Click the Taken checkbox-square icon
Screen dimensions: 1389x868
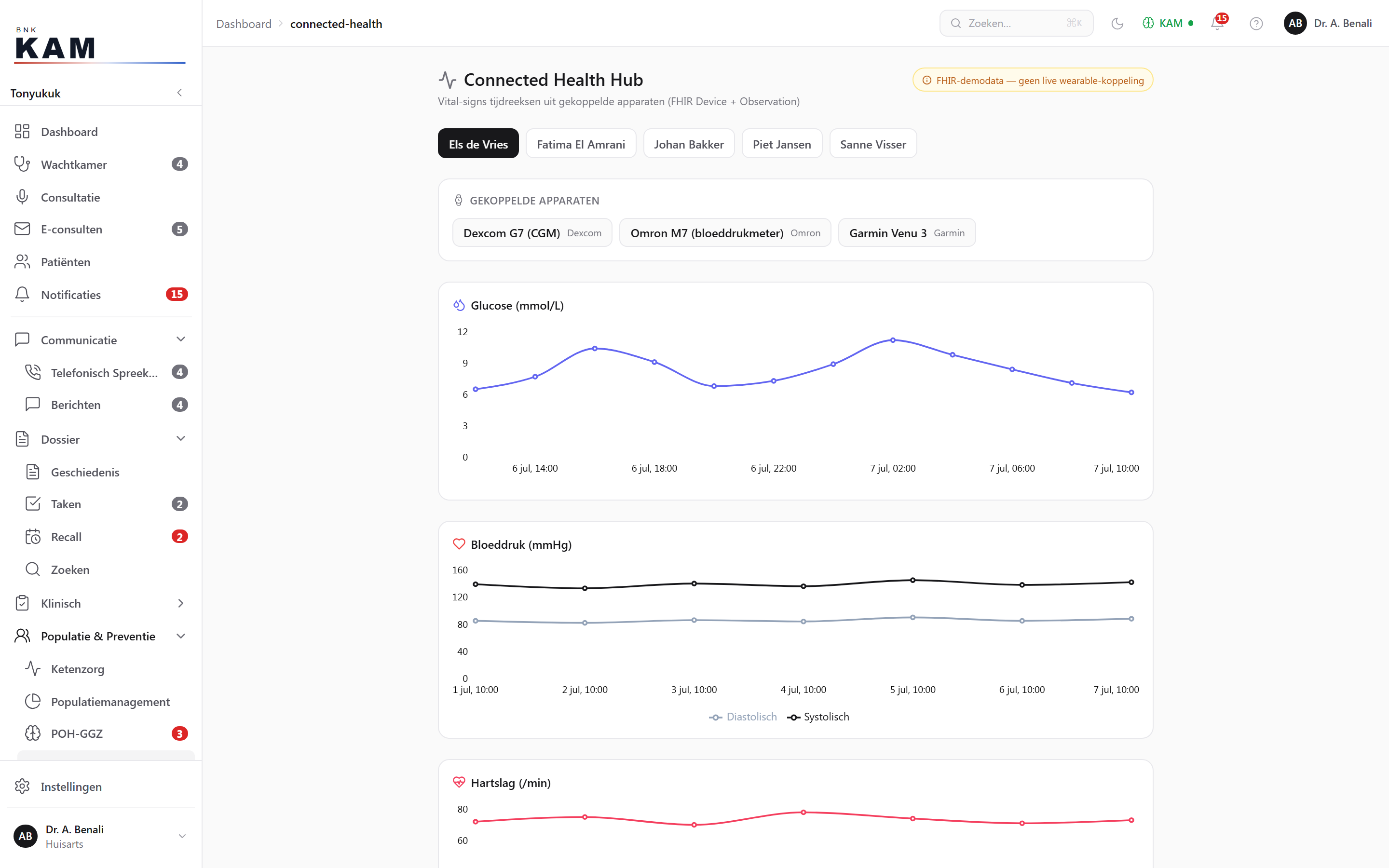pos(33,504)
